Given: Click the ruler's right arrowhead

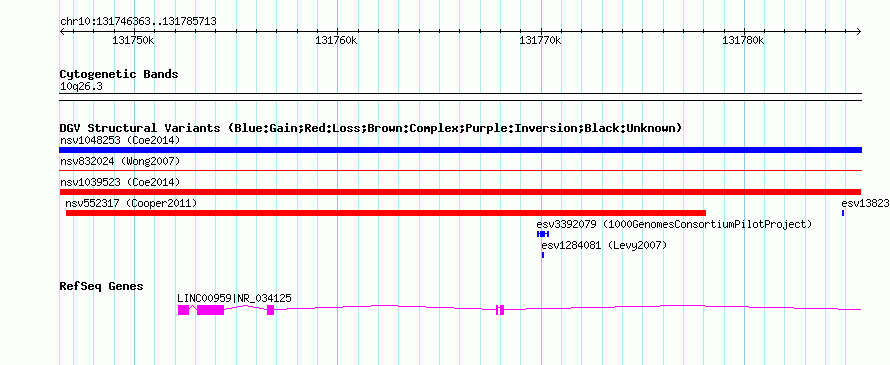Looking at the screenshot, I should pyautogui.click(x=858, y=31).
